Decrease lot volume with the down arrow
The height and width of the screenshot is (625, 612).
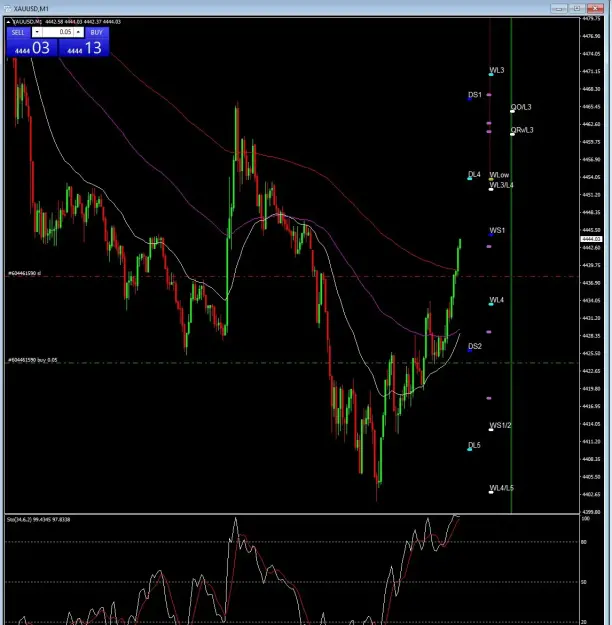coord(37,32)
